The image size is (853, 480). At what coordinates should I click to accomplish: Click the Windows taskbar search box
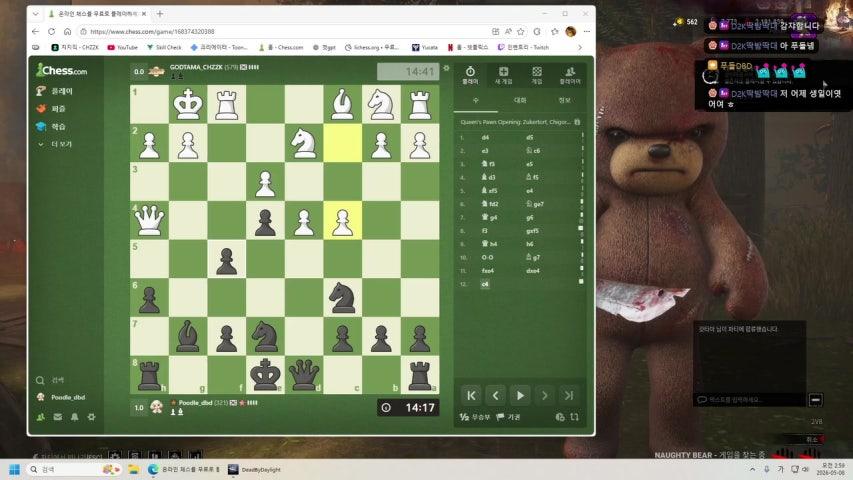pos(74,469)
